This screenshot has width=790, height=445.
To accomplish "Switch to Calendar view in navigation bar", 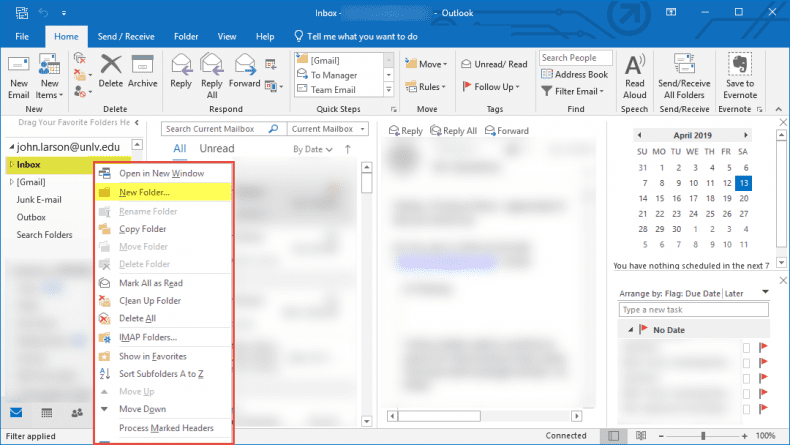I will click(46, 412).
